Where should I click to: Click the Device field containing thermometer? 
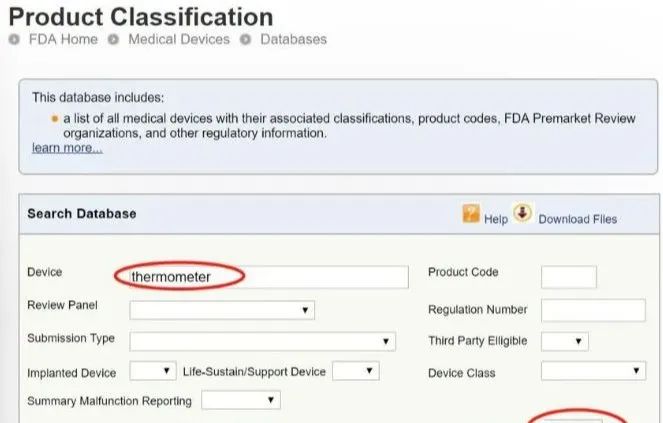[x=269, y=277]
